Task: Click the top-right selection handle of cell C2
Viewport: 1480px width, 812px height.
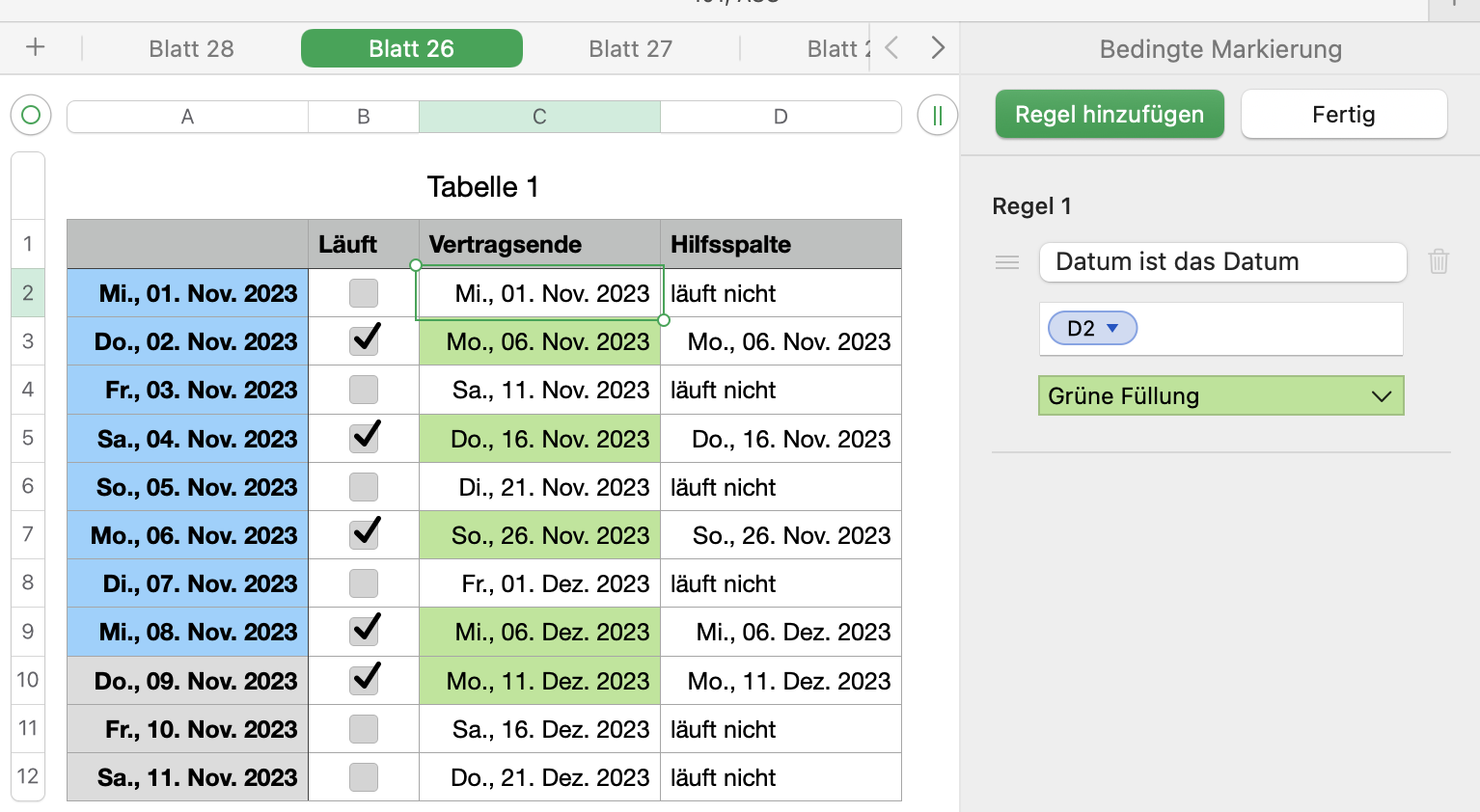Action: click(664, 265)
